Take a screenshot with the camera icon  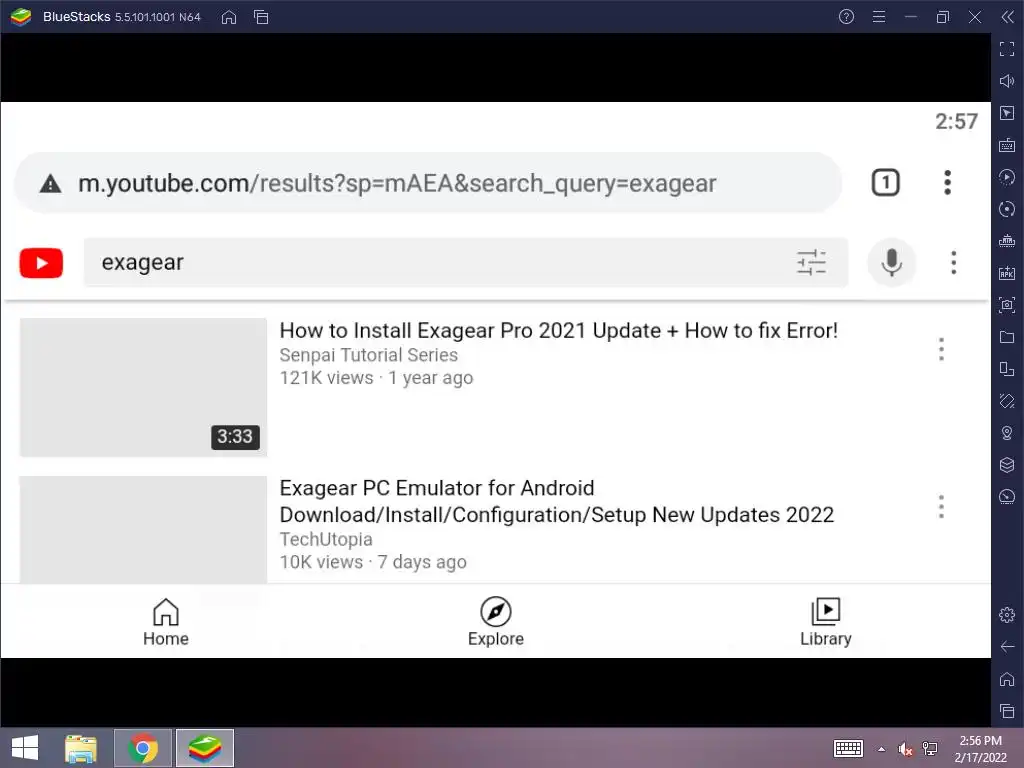click(x=1006, y=305)
